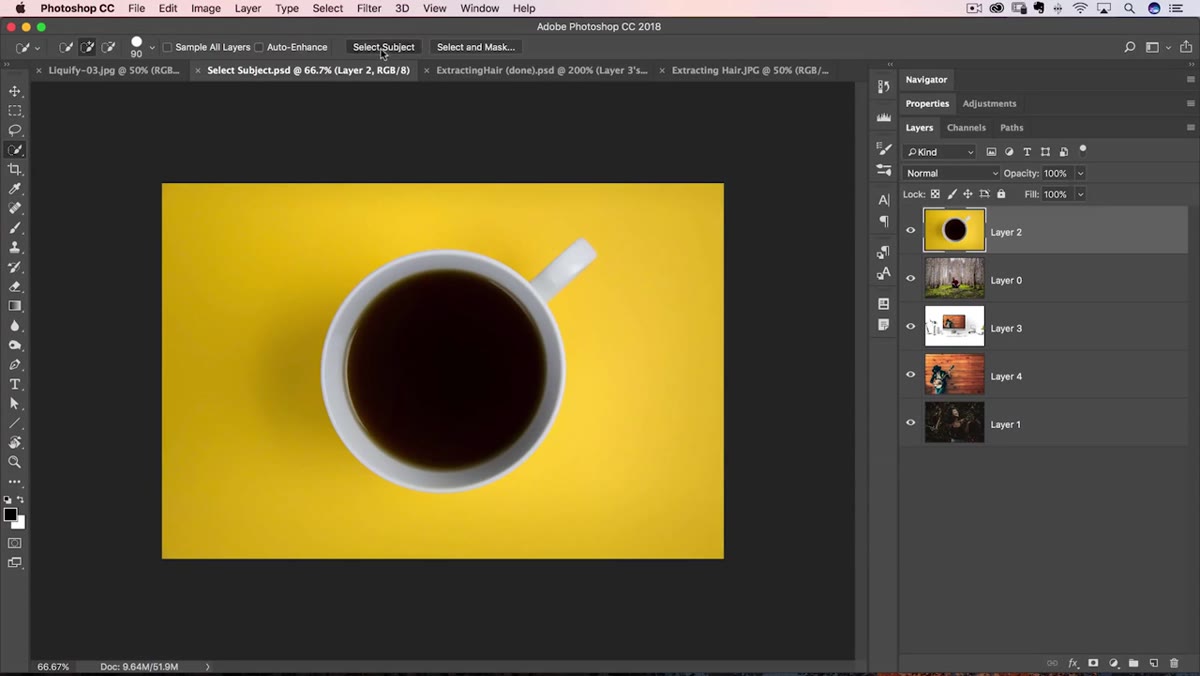Select the Eraser tool
The image size is (1200, 676).
pyautogui.click(x=15, y=286)
